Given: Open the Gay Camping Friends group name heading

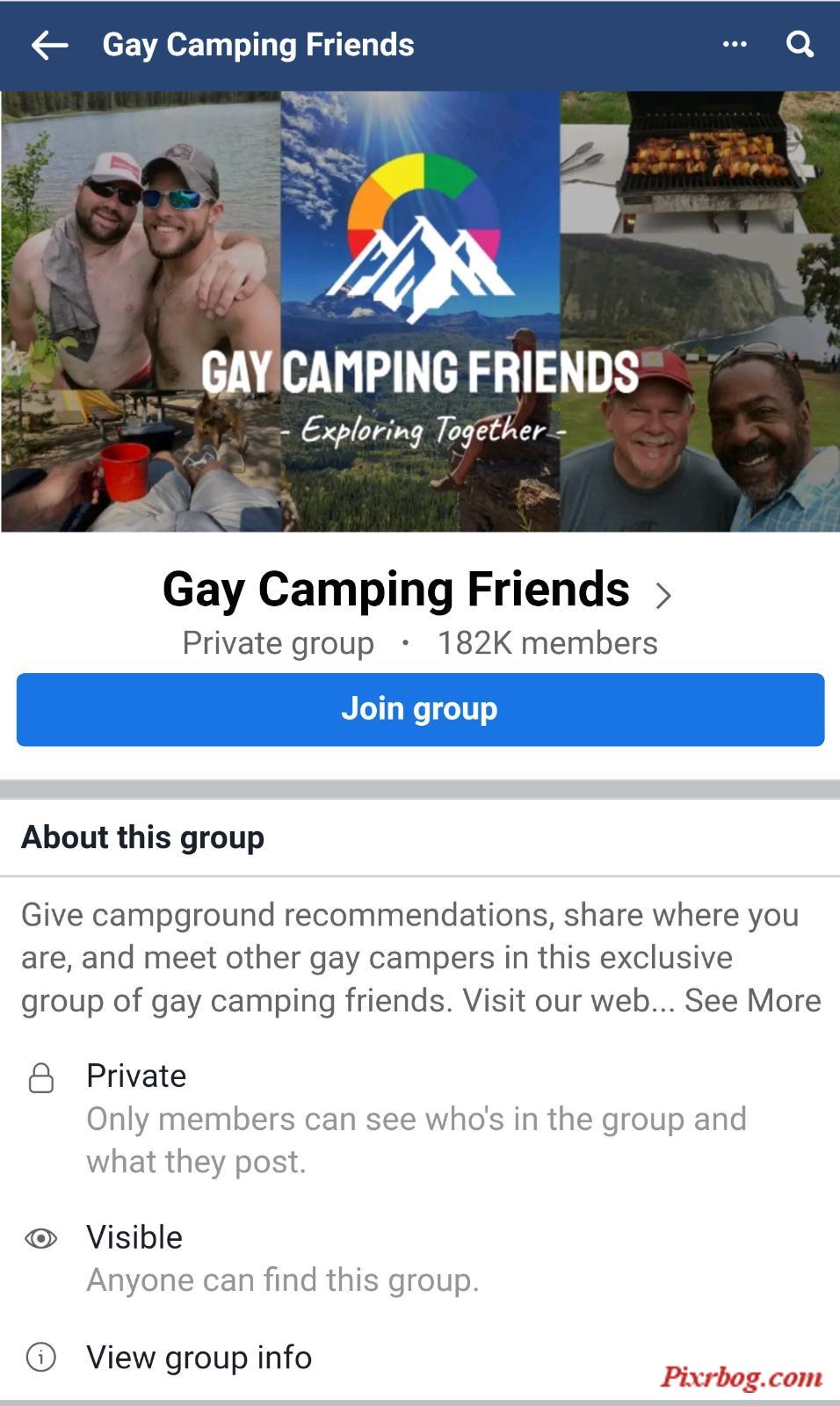Looking at the screenshot, I should 396,589.
